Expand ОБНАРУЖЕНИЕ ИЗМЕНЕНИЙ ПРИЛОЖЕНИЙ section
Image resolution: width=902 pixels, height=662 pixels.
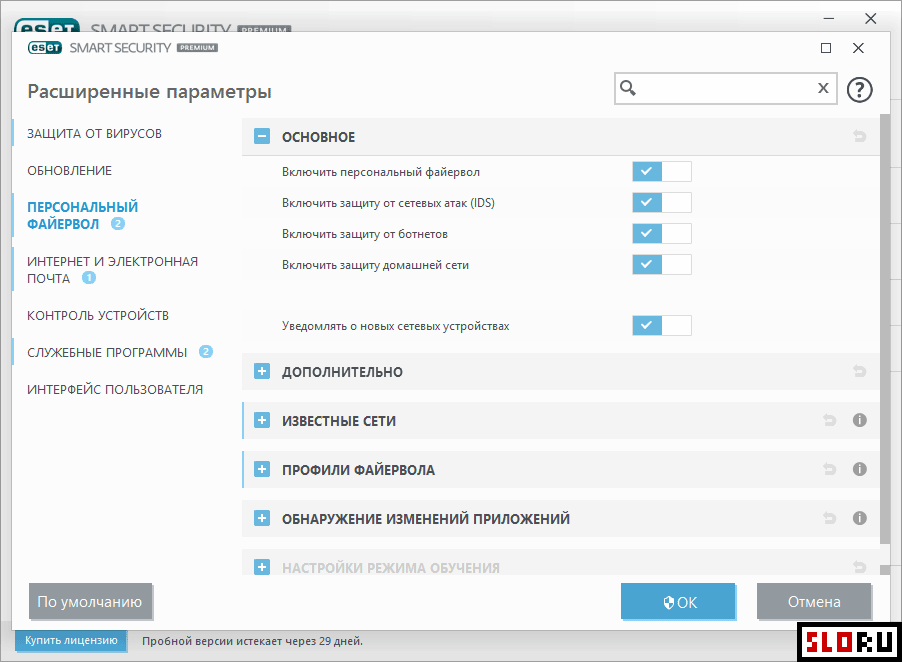click(262, 518)
